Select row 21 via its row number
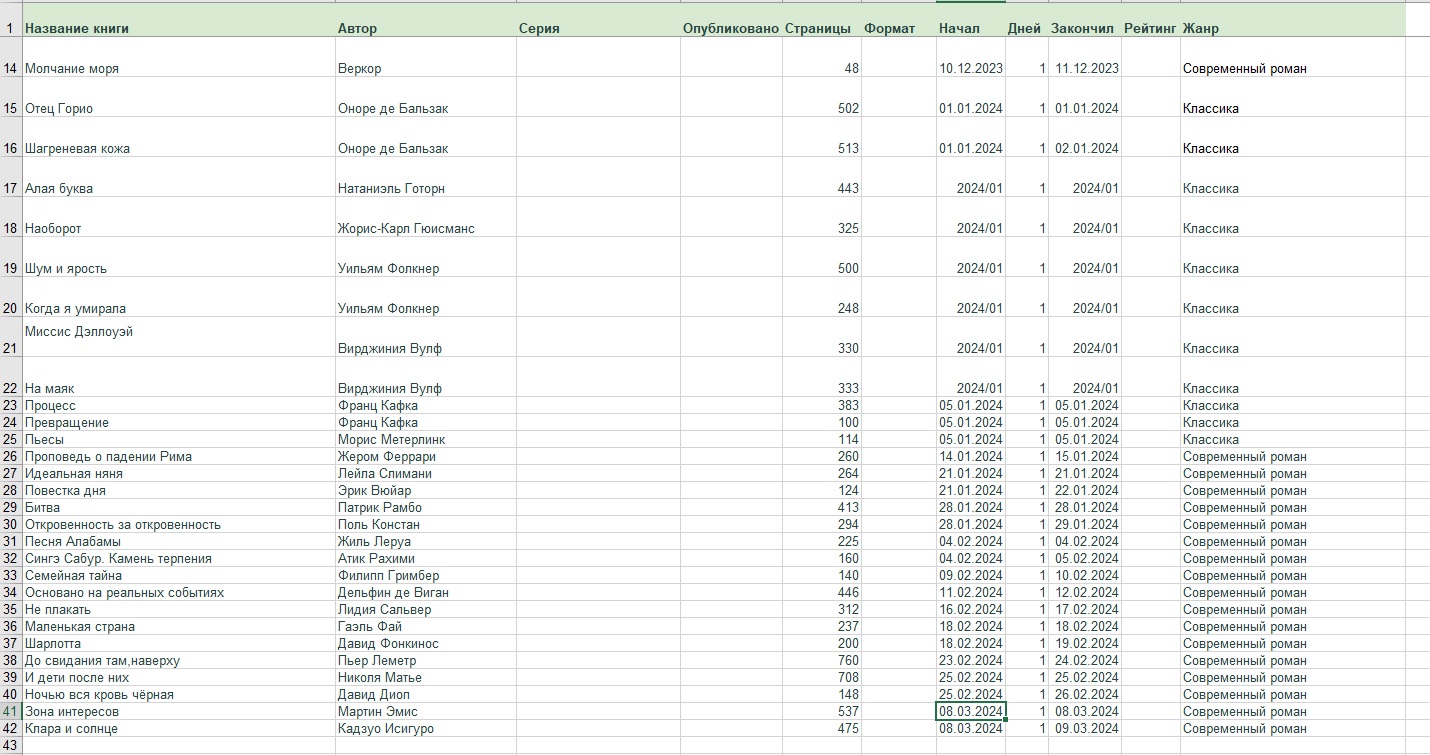Image resolution: width=1430 pixels, height=755 pixels. point(10,337)
